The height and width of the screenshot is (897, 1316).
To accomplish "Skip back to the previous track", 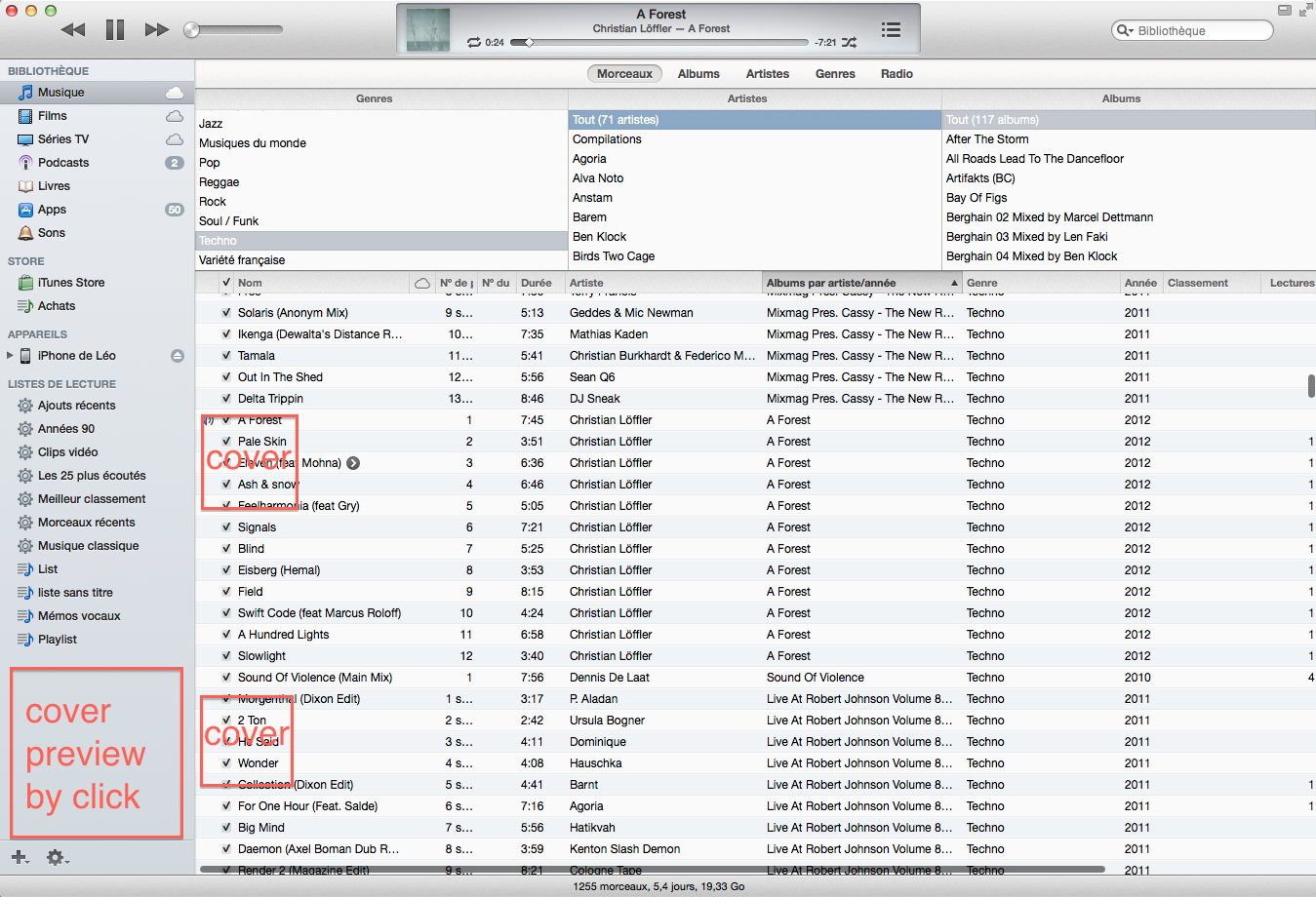I will [x=73, y=29].
